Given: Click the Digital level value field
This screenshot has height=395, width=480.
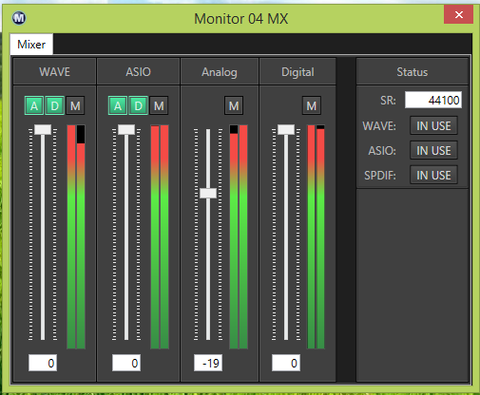Looking at the screenshot, I should [286, 363].
